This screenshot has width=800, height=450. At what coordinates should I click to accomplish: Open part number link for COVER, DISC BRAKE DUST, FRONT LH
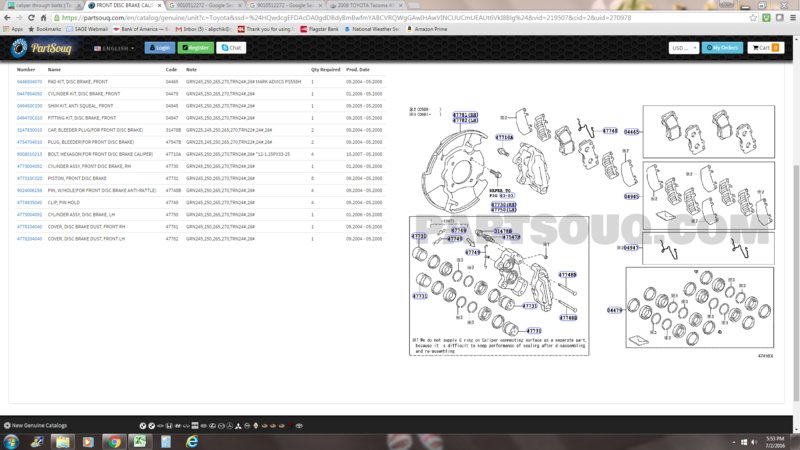tap(29, 239)
